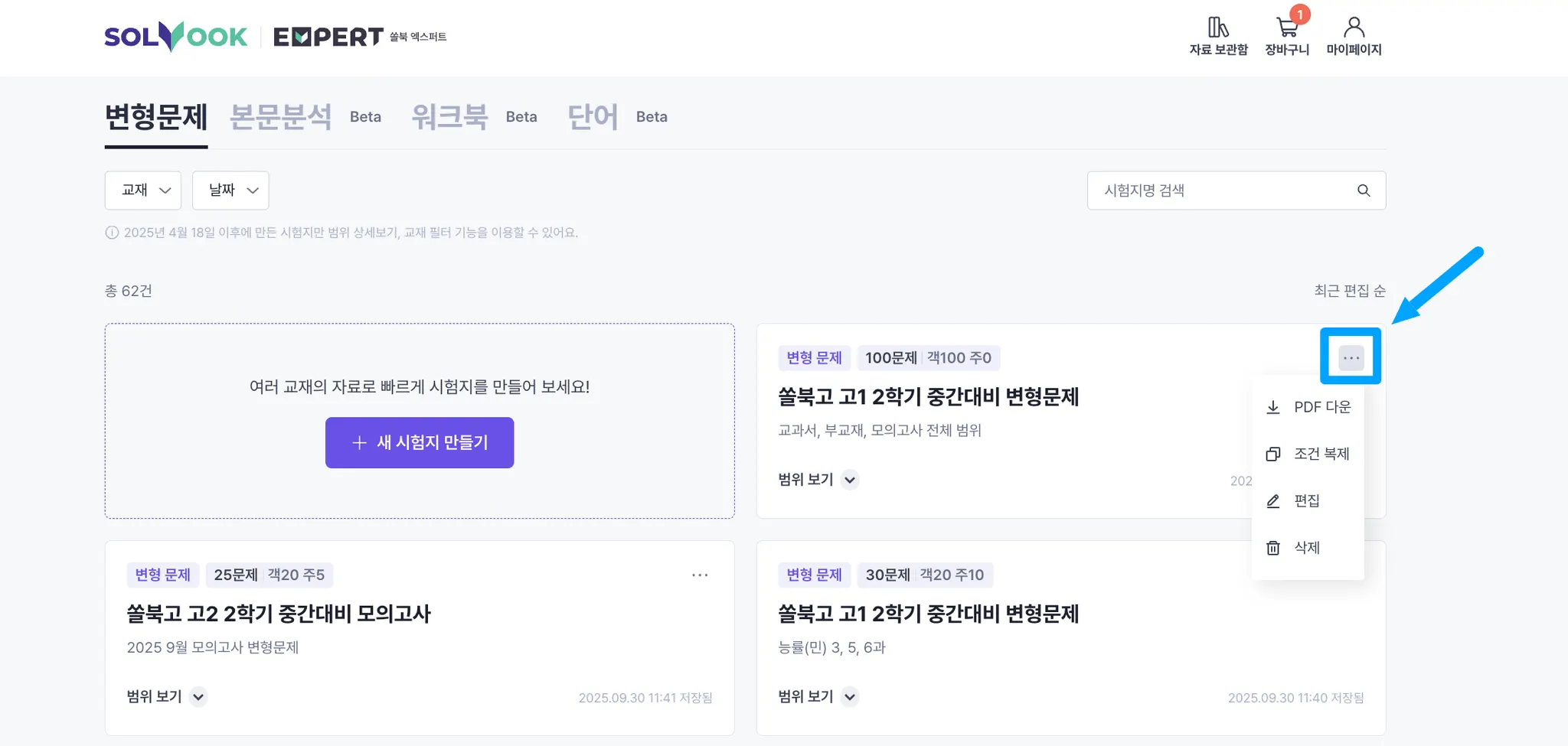The width and height of the screenshot is (1568, 746).
Task: Open the 날짜 filter dropdown
Action: point(230,191)
